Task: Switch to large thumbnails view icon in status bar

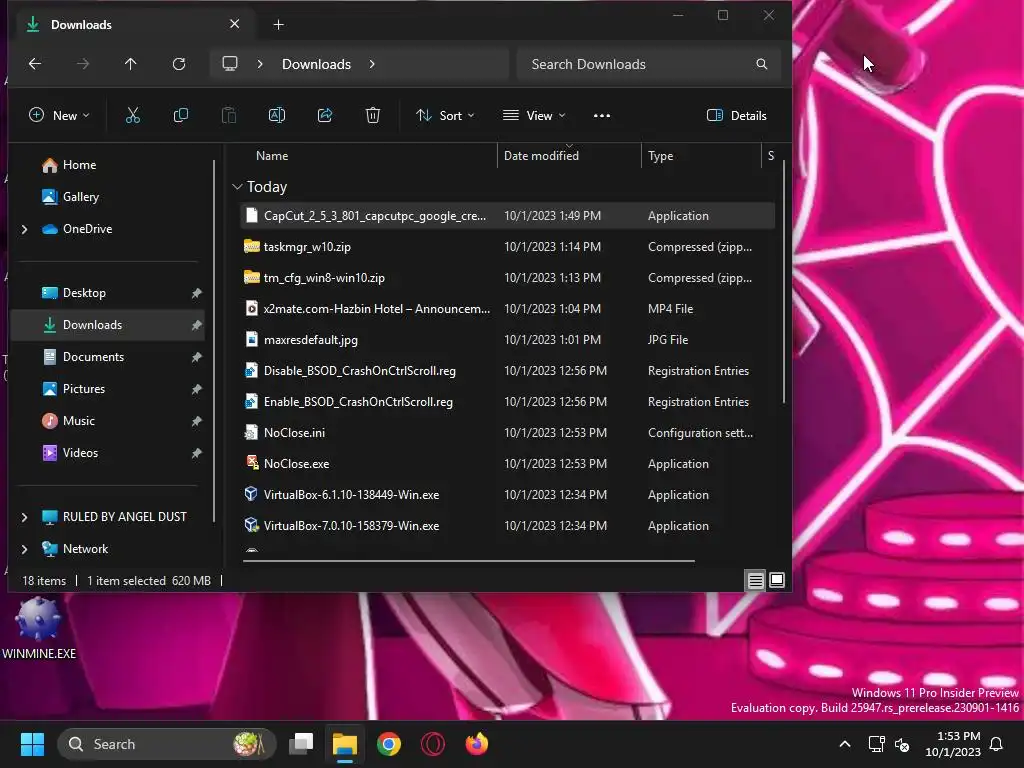Action: coord(776,580)
